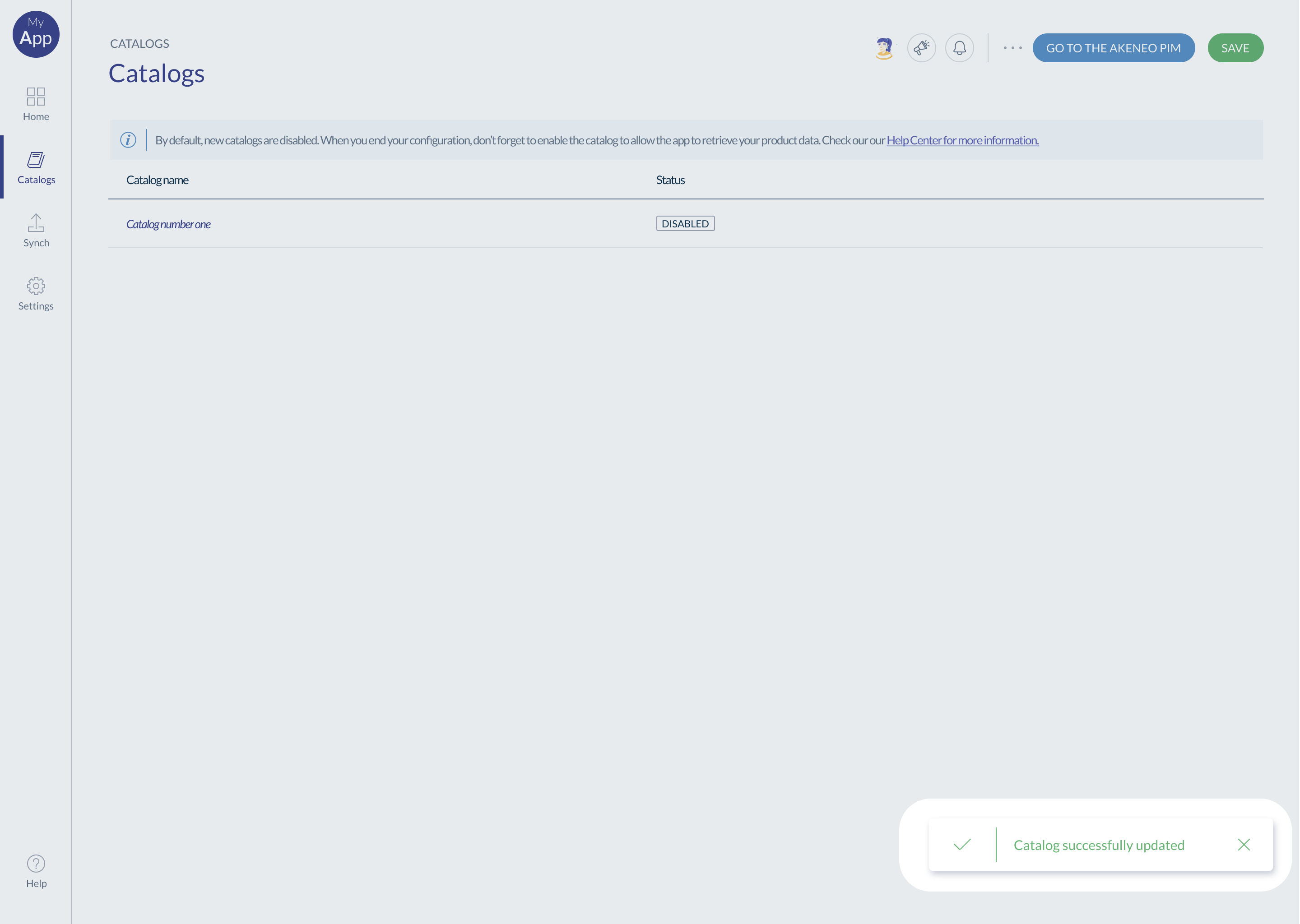The width and height of the screenshot is (1300, 924).
Task: Select the Status column header
Action: coord(669,179)
